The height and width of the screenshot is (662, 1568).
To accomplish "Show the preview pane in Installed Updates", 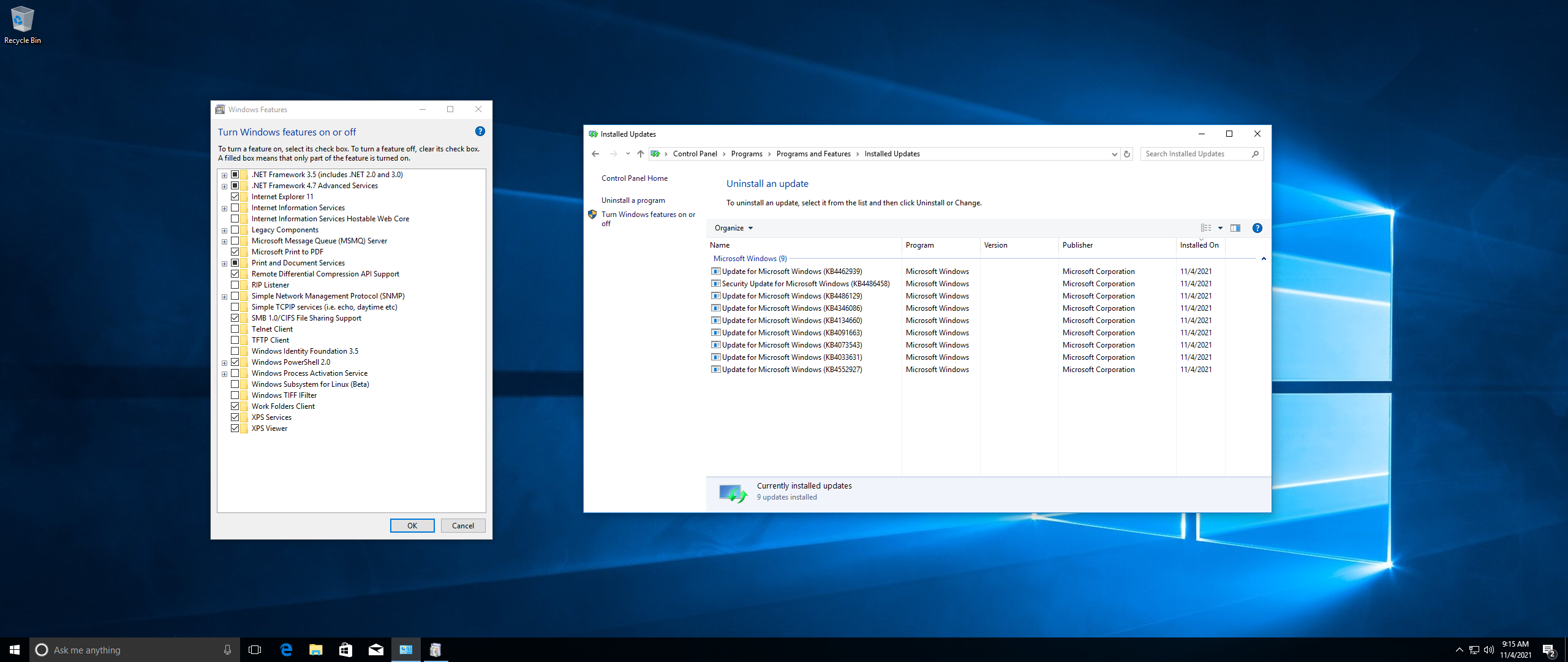I will click(1235, 228).
